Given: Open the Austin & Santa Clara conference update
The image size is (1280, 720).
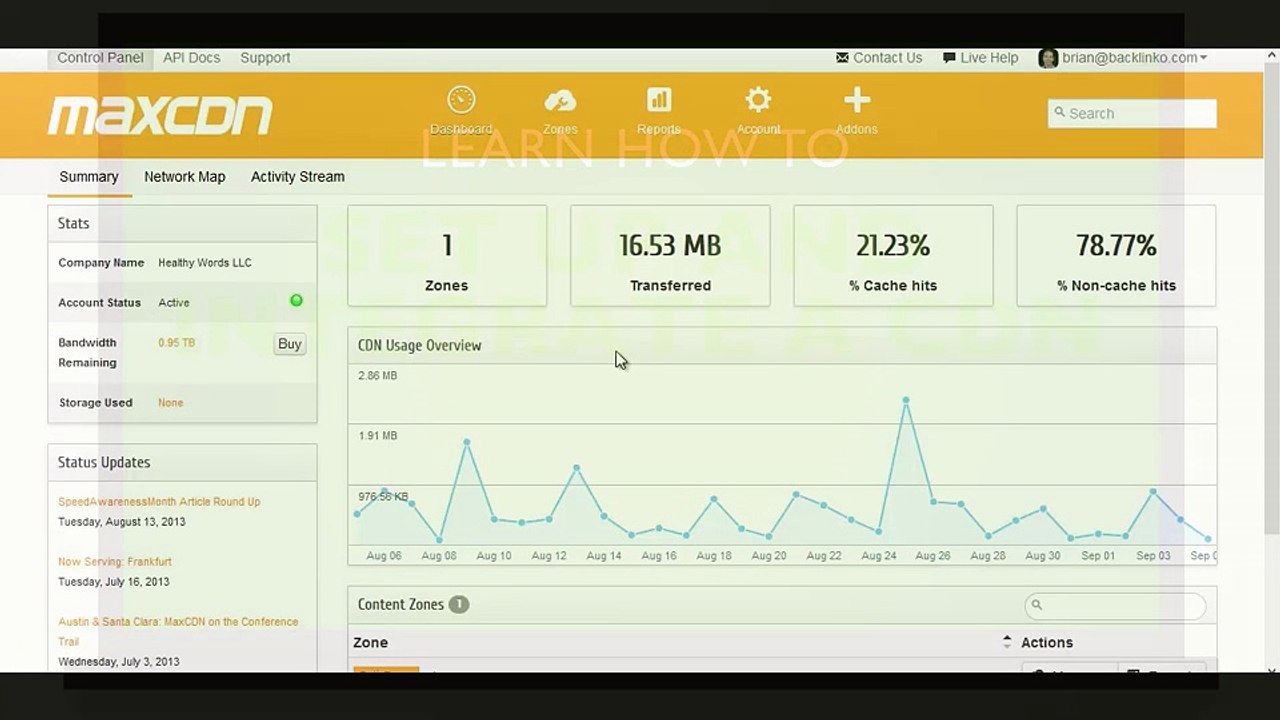Looking at the screenshot, I should (x=178, y=631).
